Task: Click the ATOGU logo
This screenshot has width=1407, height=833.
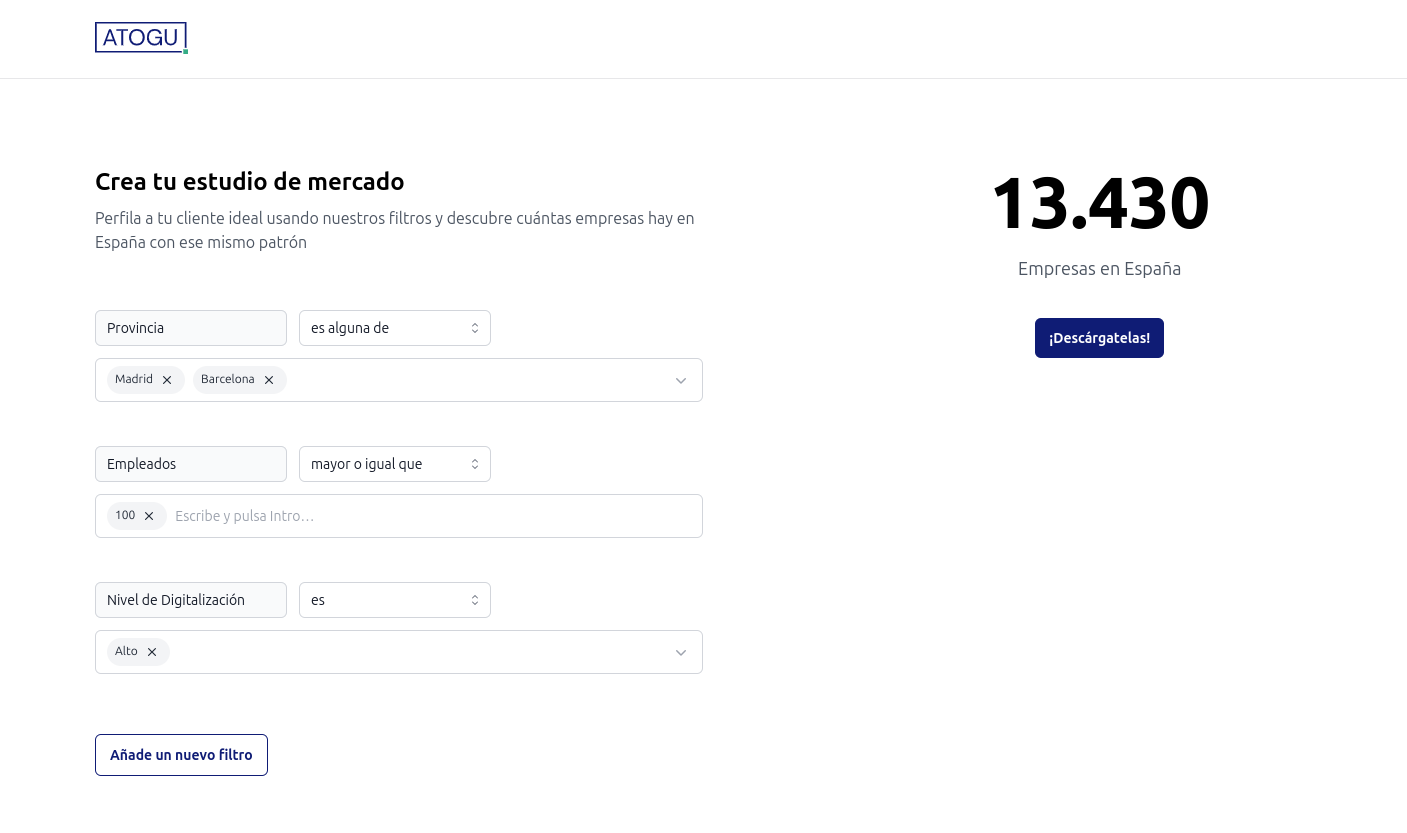Action: click(x=141, y=38)
